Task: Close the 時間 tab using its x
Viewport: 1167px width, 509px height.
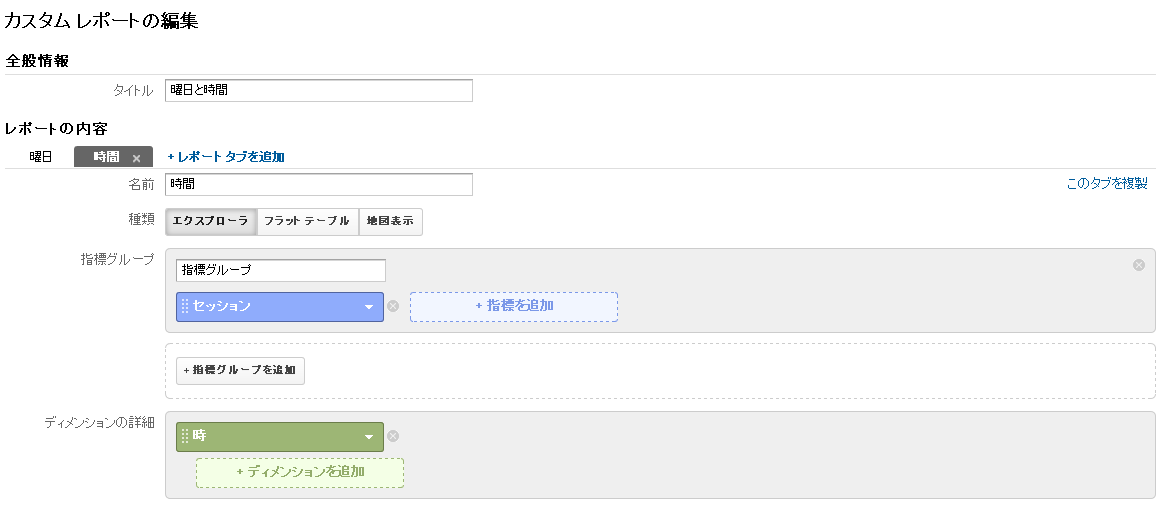Action: click(x=136, y=158)
